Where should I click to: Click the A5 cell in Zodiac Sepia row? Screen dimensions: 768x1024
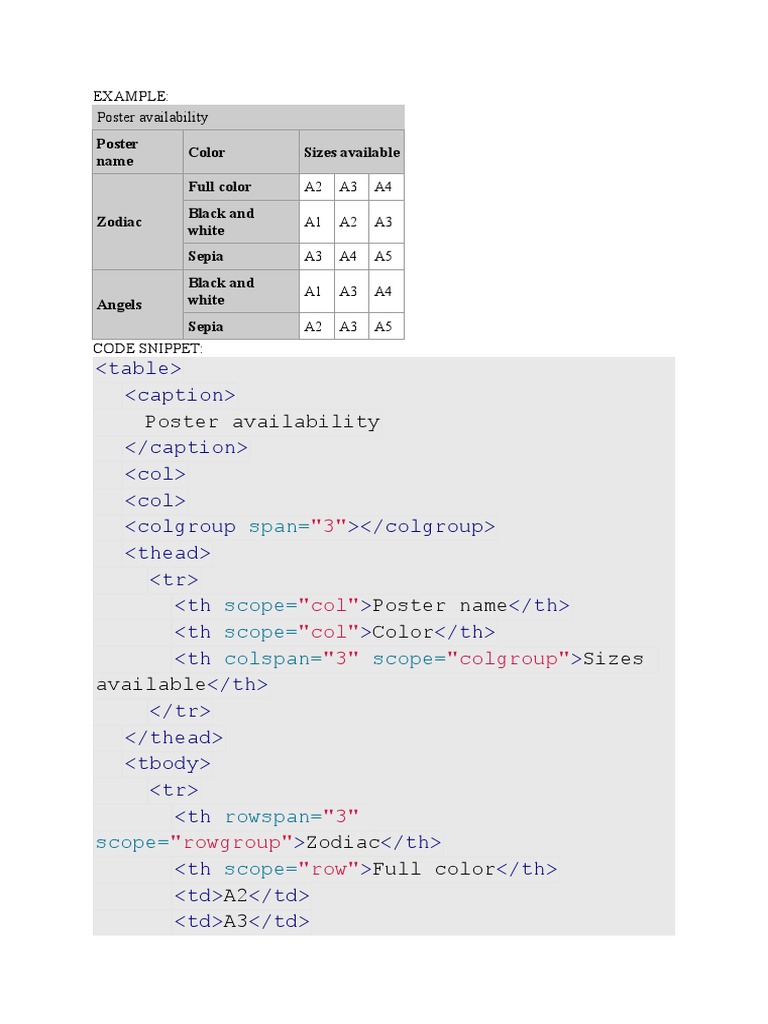tap(384, 256)
